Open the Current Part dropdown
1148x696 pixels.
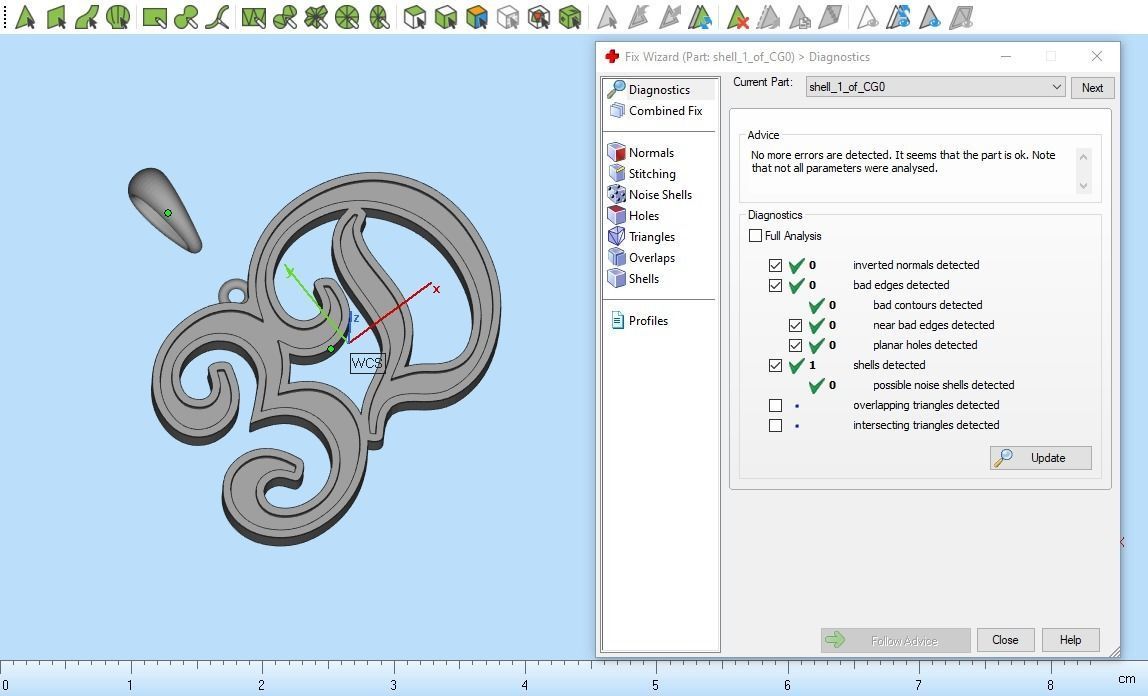[x=935, y=87]
